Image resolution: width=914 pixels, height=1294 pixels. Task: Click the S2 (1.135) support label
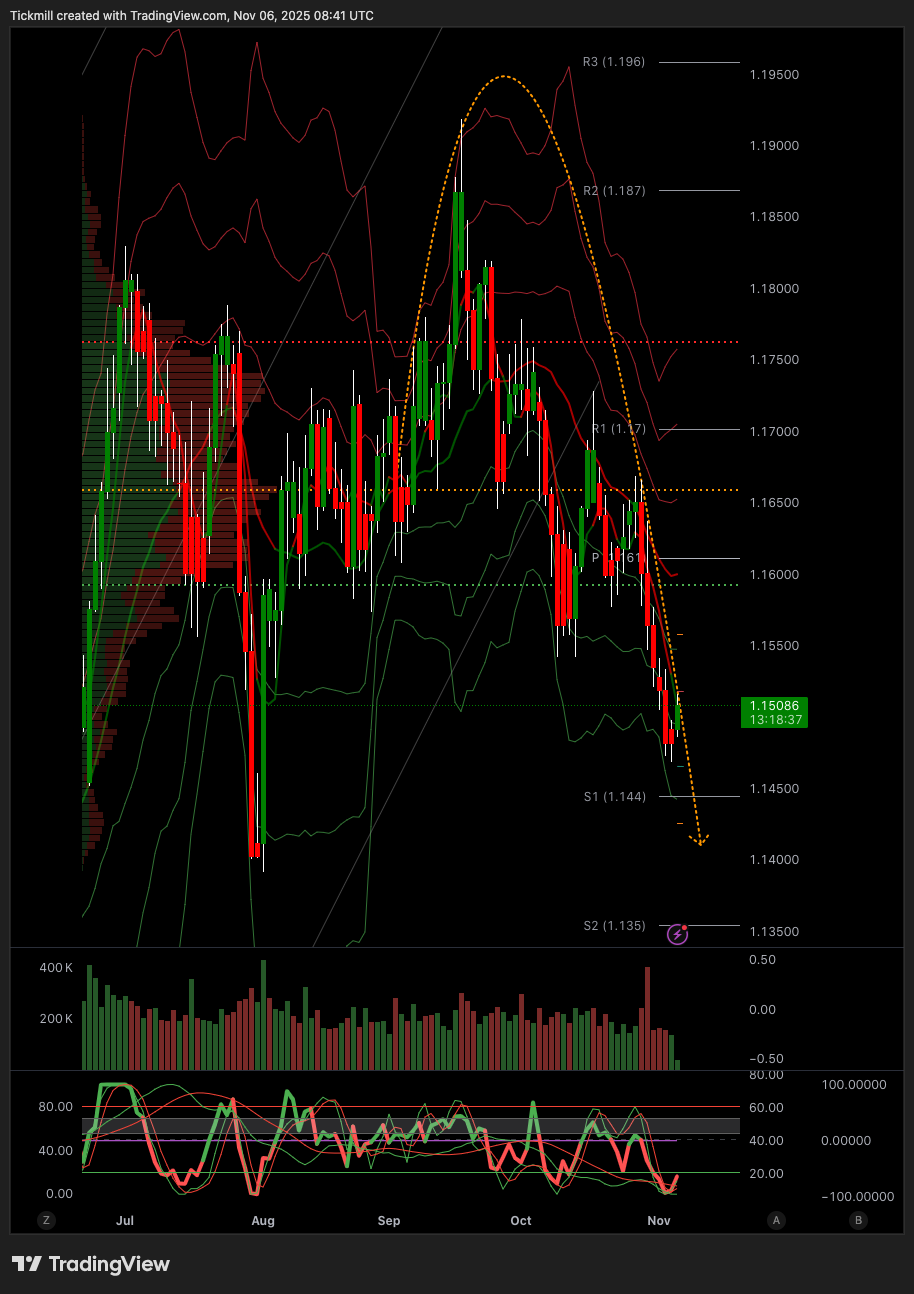(615, 926)
